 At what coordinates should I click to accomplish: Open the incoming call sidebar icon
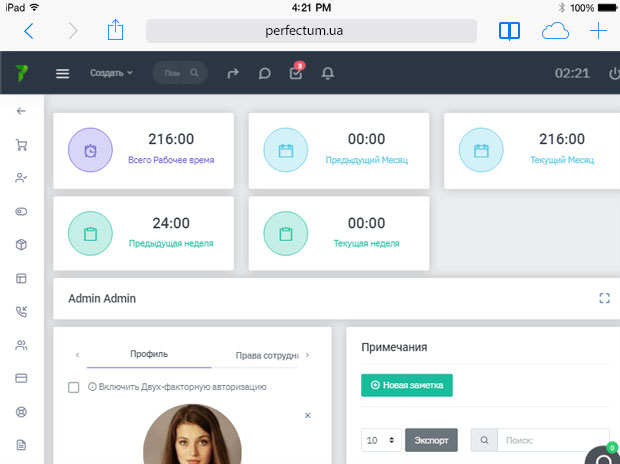coord(21,312)
